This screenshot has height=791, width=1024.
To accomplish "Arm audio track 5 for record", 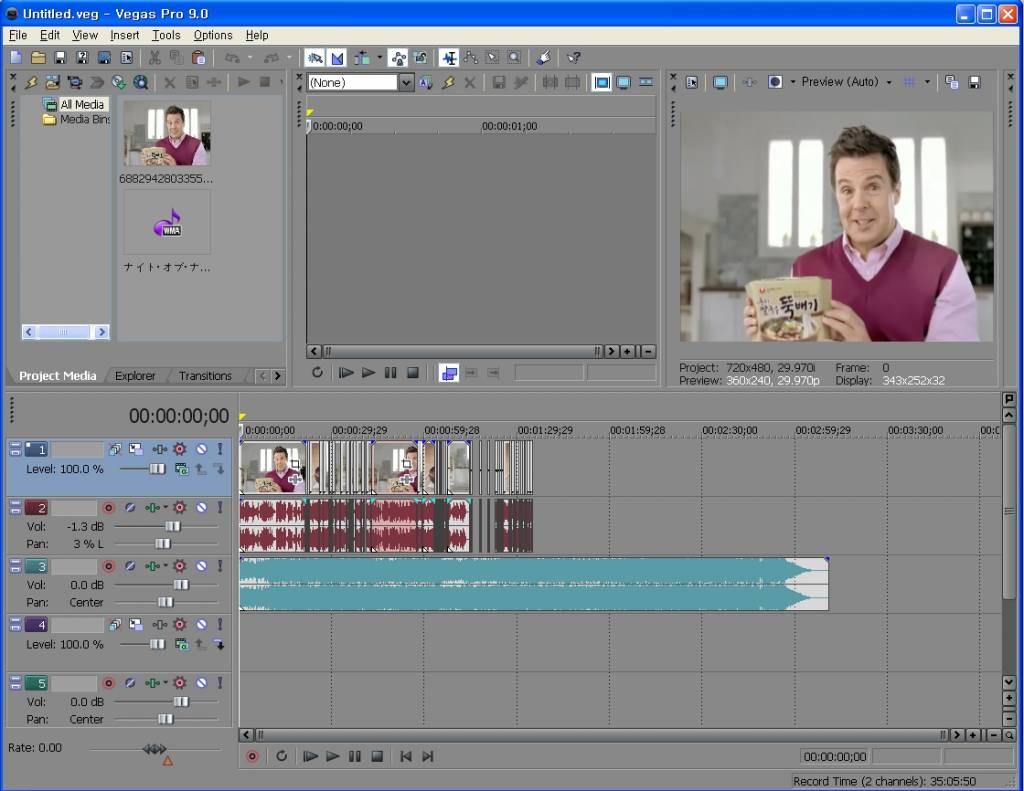I will point(109,683).
